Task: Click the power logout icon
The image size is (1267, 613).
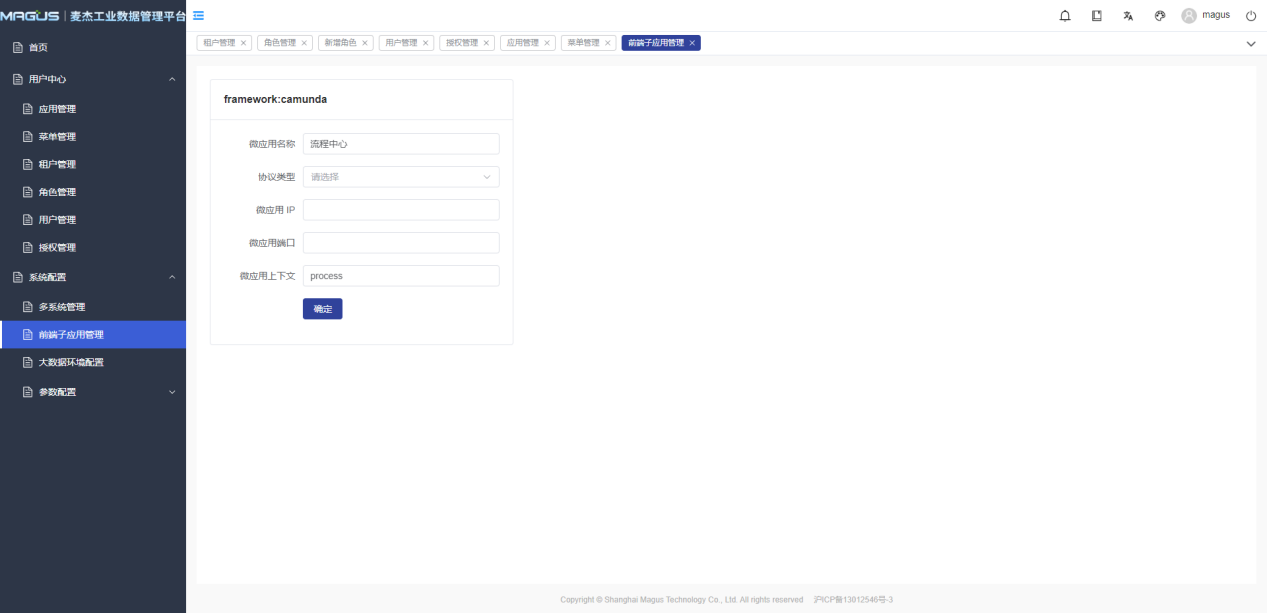Action: pyautogui.click(x=1251, y=16)
